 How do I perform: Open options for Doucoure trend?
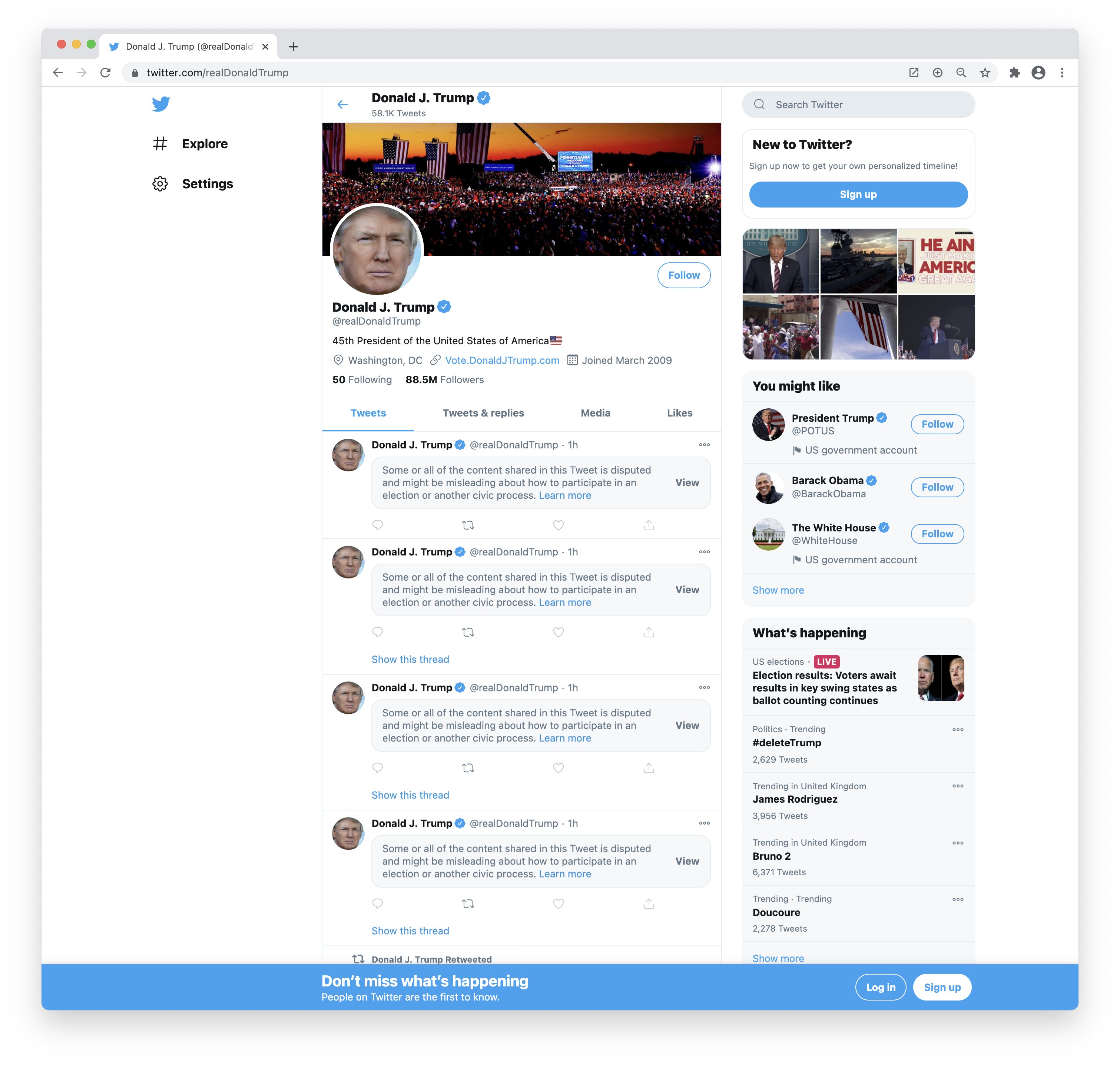coord(958,899)
